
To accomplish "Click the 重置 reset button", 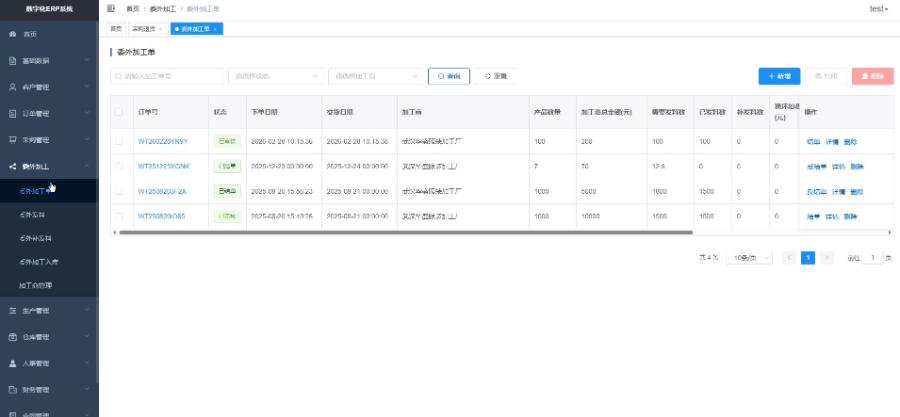I will 495,76.
